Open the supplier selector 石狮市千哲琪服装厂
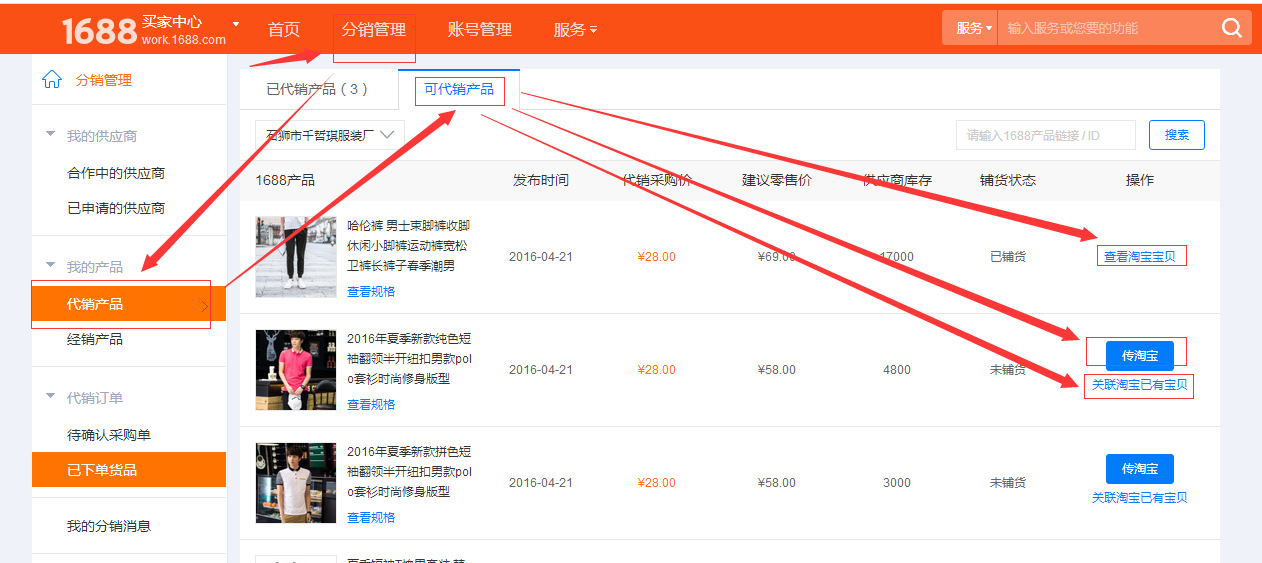The width and height of the screenshot is (1262, 563). point(330,134)
